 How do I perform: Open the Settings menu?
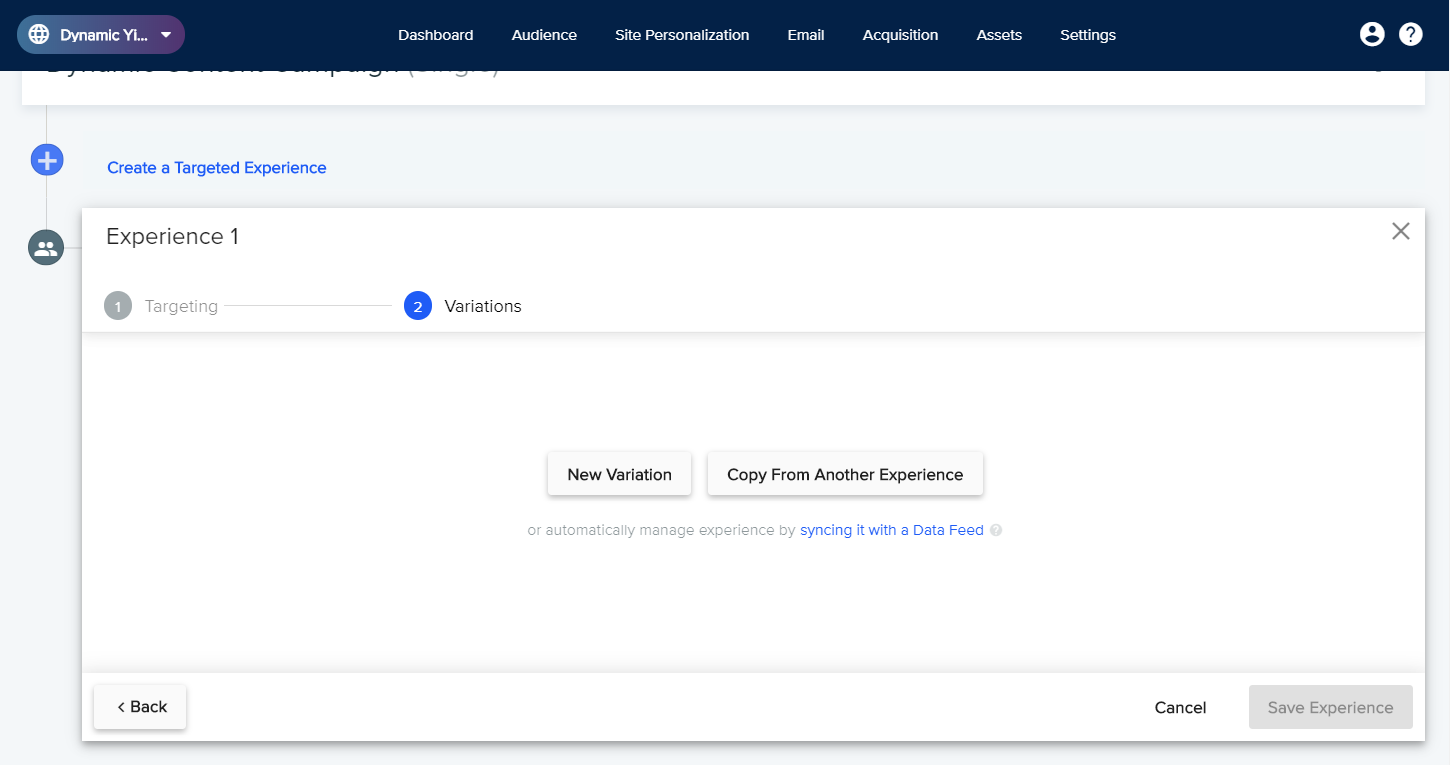click(x=1087, y=34)
